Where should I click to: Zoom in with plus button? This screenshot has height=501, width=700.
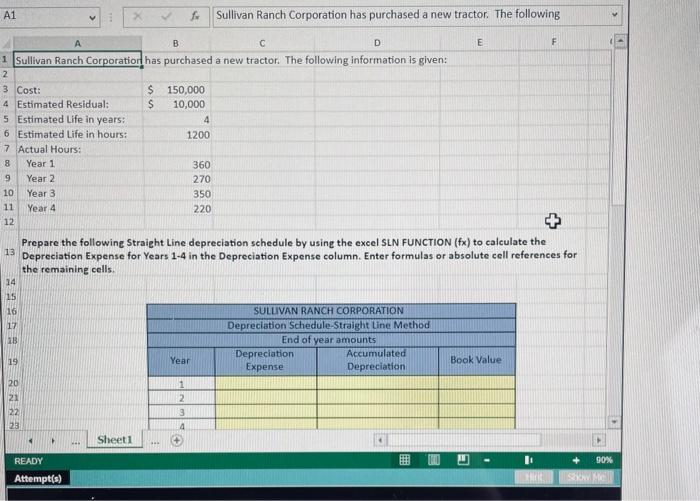[x=576, y=460]
